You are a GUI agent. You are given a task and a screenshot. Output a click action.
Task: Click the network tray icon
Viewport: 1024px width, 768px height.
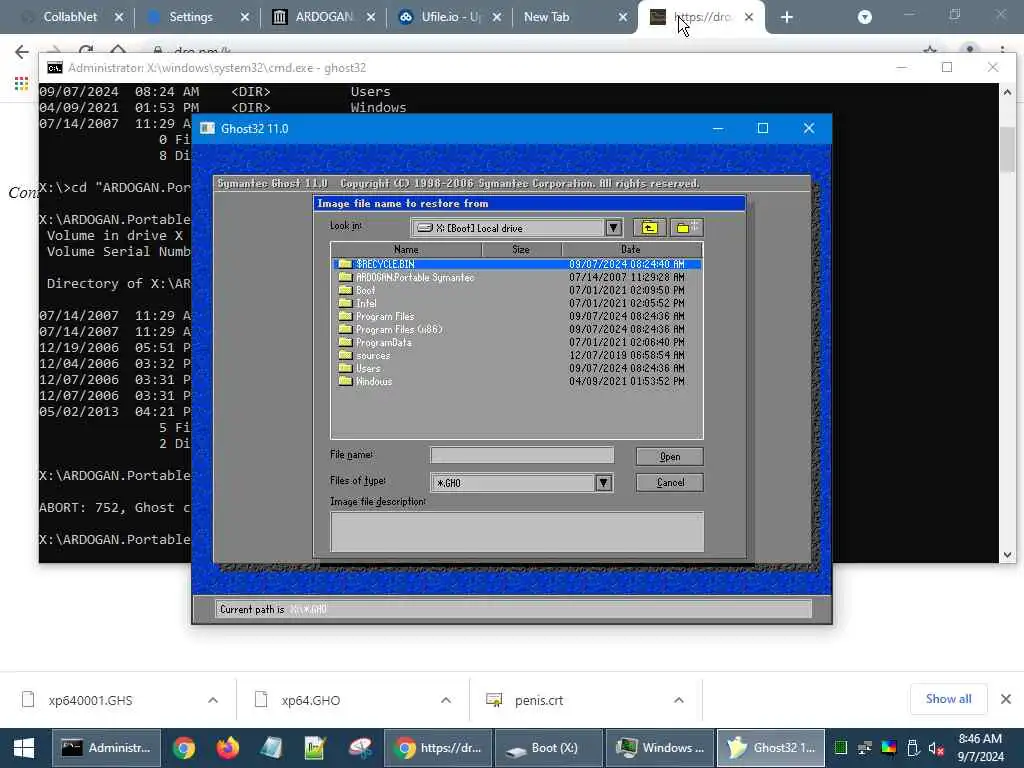coord(865,748)
